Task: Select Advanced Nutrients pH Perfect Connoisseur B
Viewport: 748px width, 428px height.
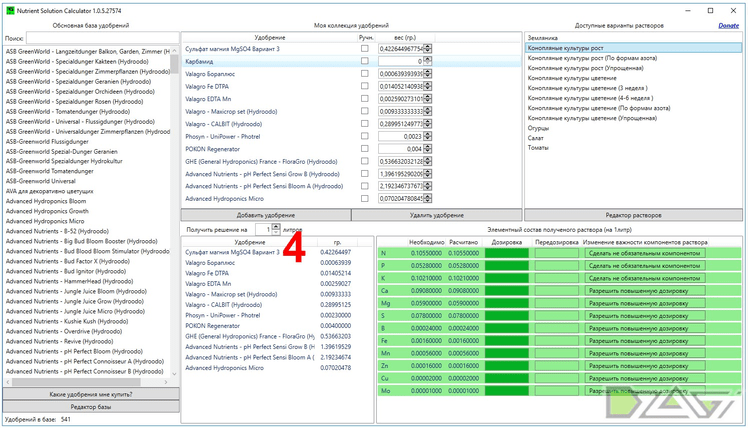Action: (84, 372)
